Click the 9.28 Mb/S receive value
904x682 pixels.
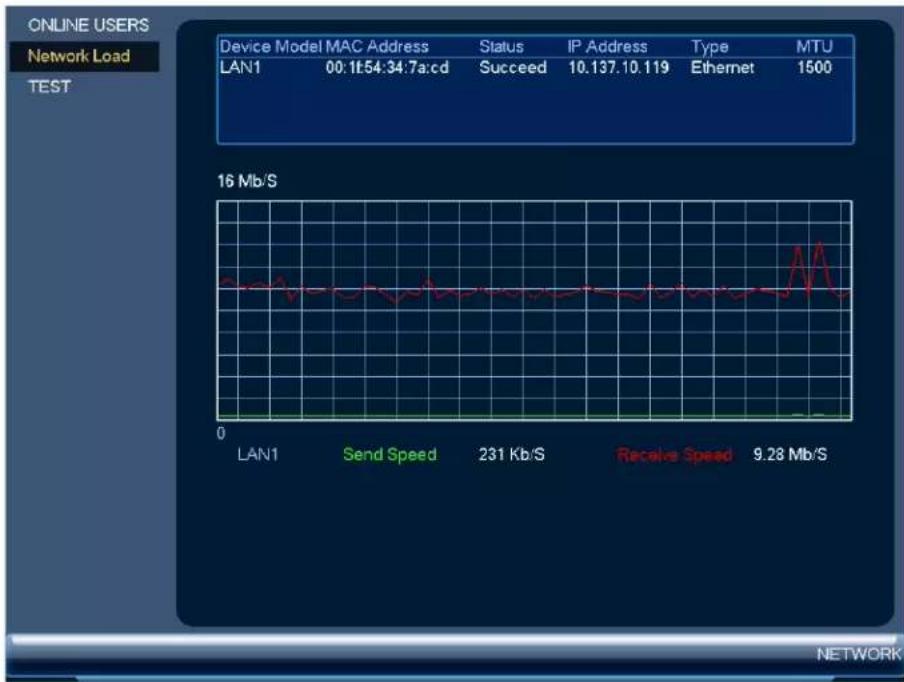point(790,454)
